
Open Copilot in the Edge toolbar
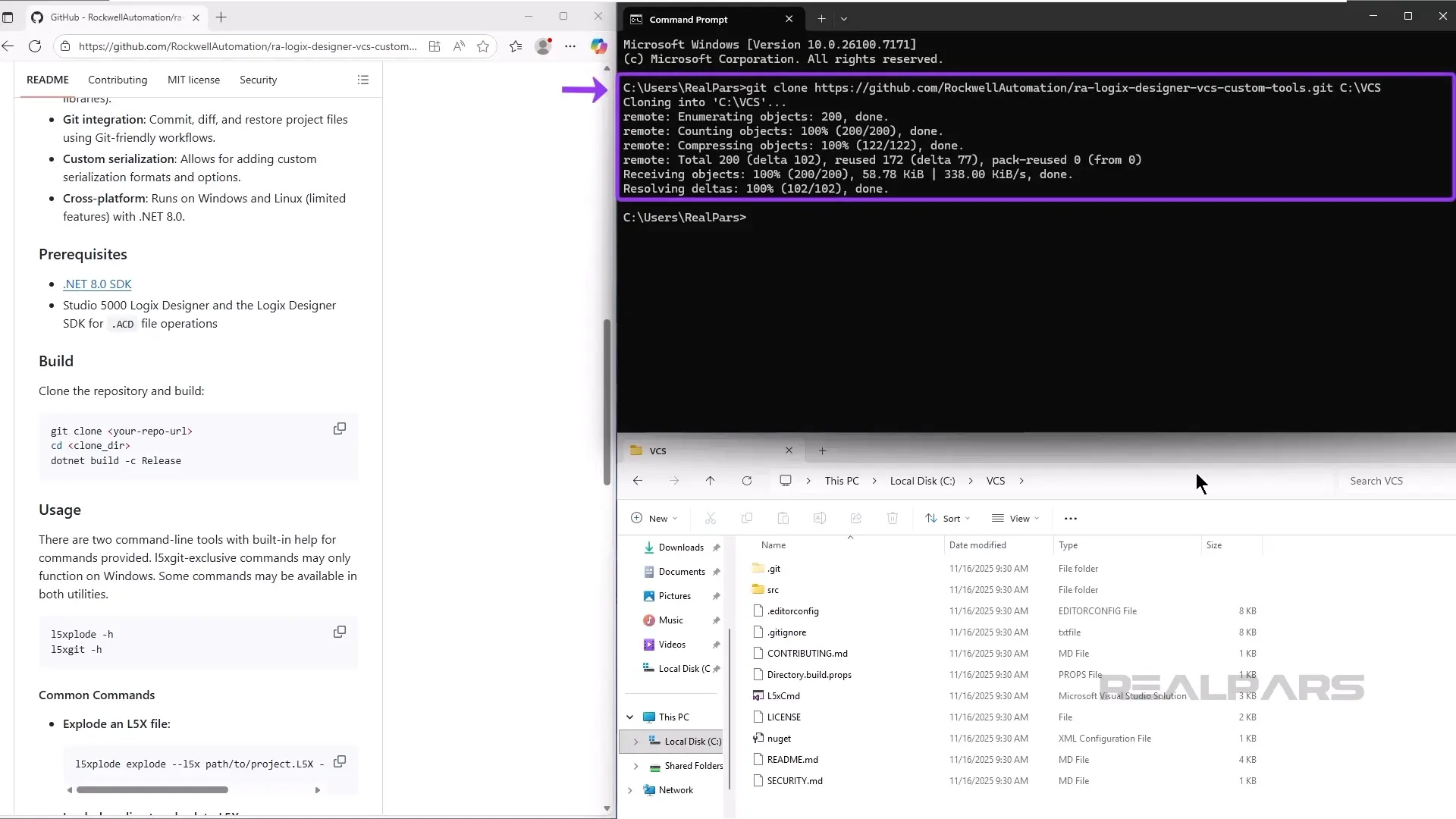(599, 46)
